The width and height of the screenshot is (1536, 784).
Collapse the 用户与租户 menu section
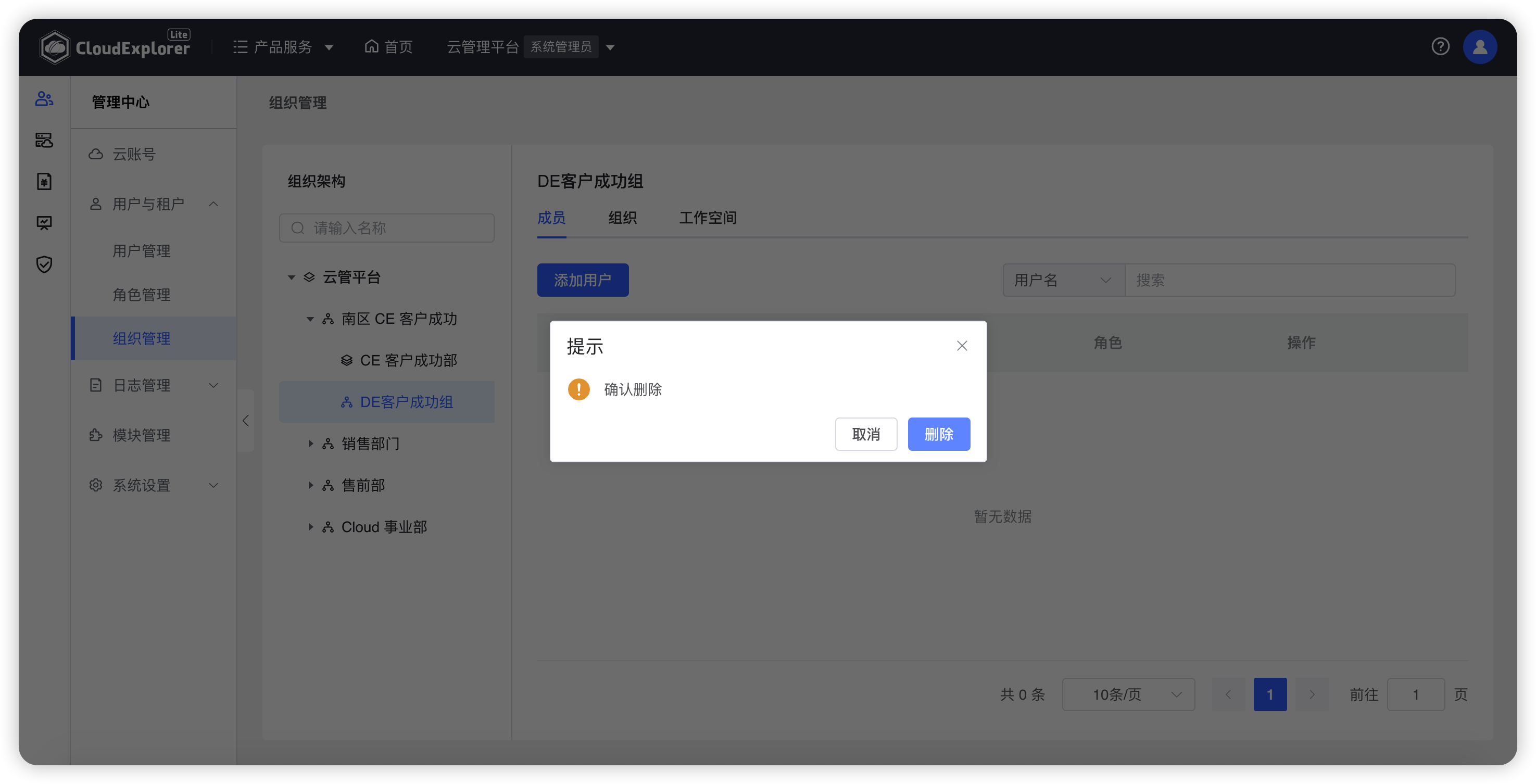pyautogui.click(x=213, y=204)
